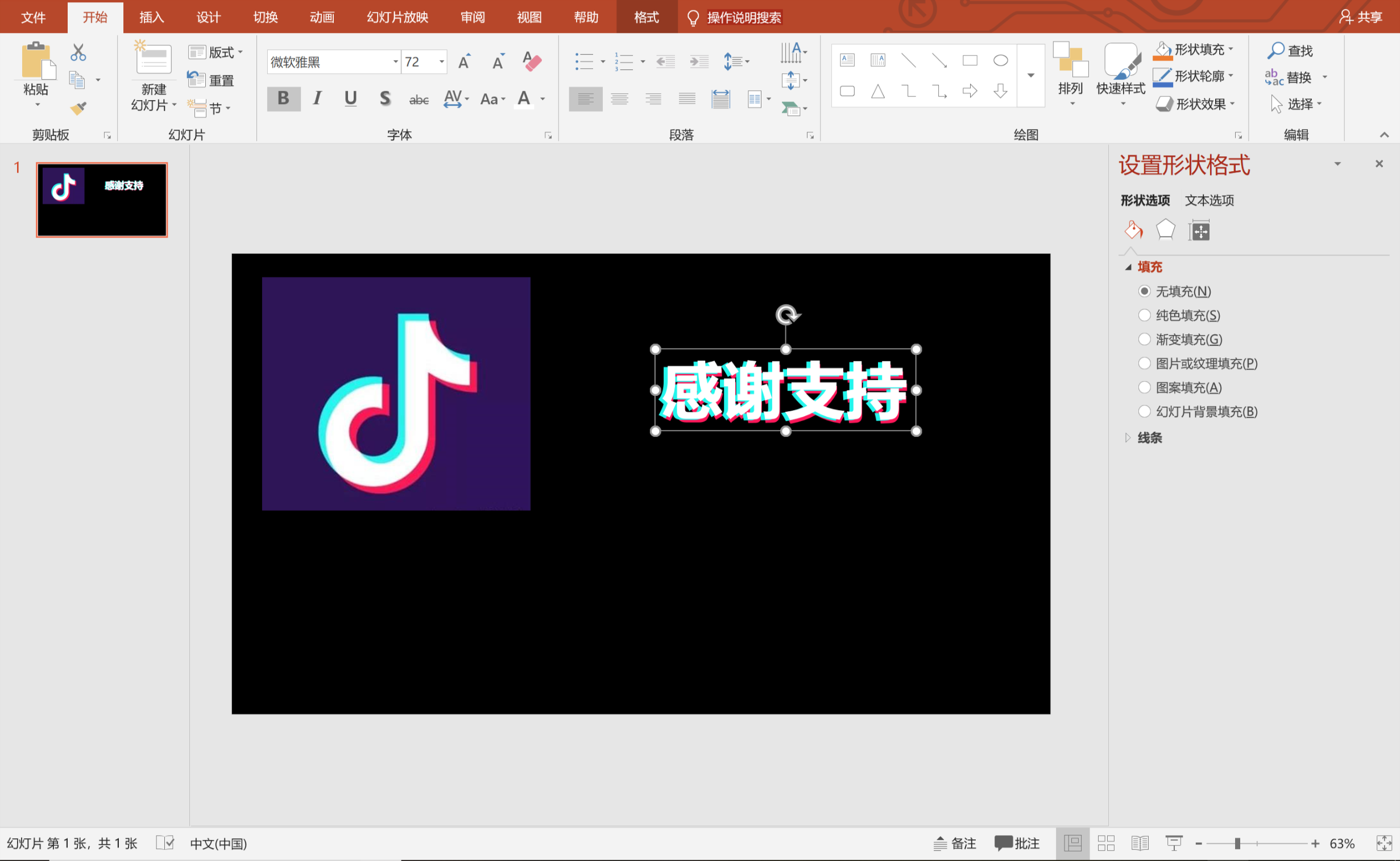1400x861 pixels.
Task: Click Share (共享) button
Action: pos(1361,17)
